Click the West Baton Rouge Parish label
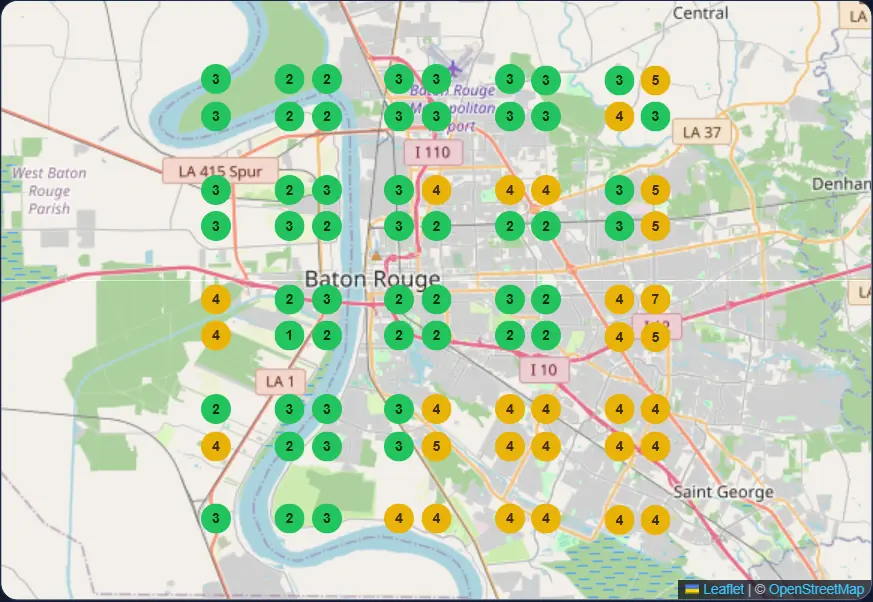The width and height of the screenshot is (873, 602). point(49,190)
